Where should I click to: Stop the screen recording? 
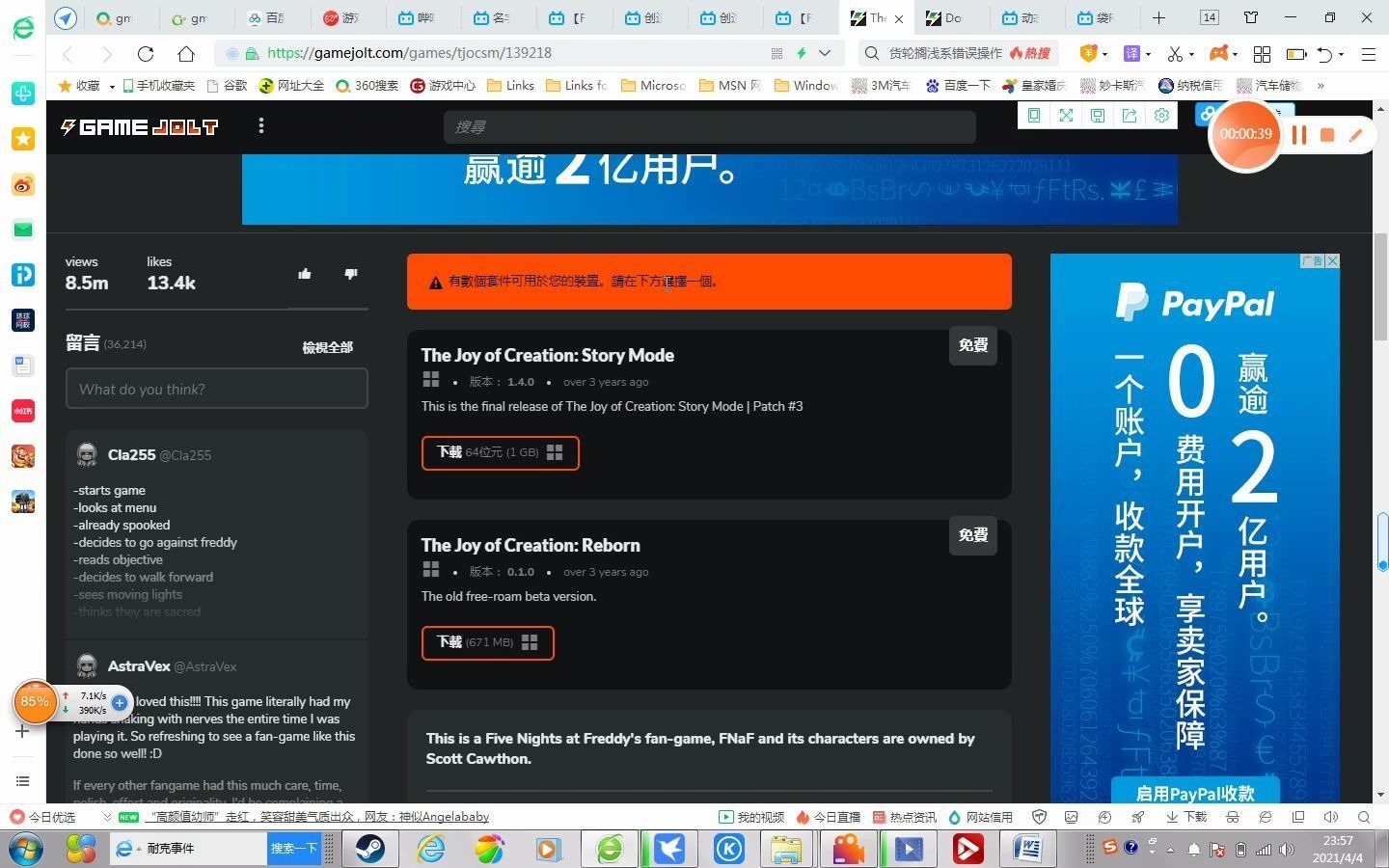coord(1327,135)
